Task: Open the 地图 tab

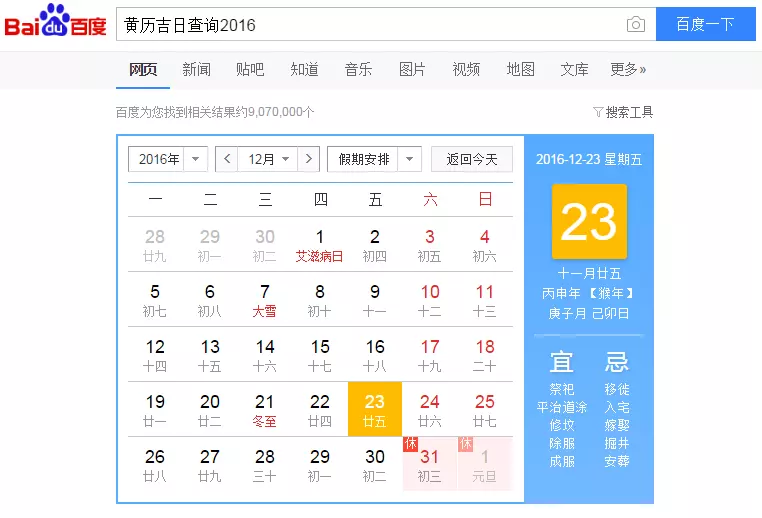Action: coord(520,69)
